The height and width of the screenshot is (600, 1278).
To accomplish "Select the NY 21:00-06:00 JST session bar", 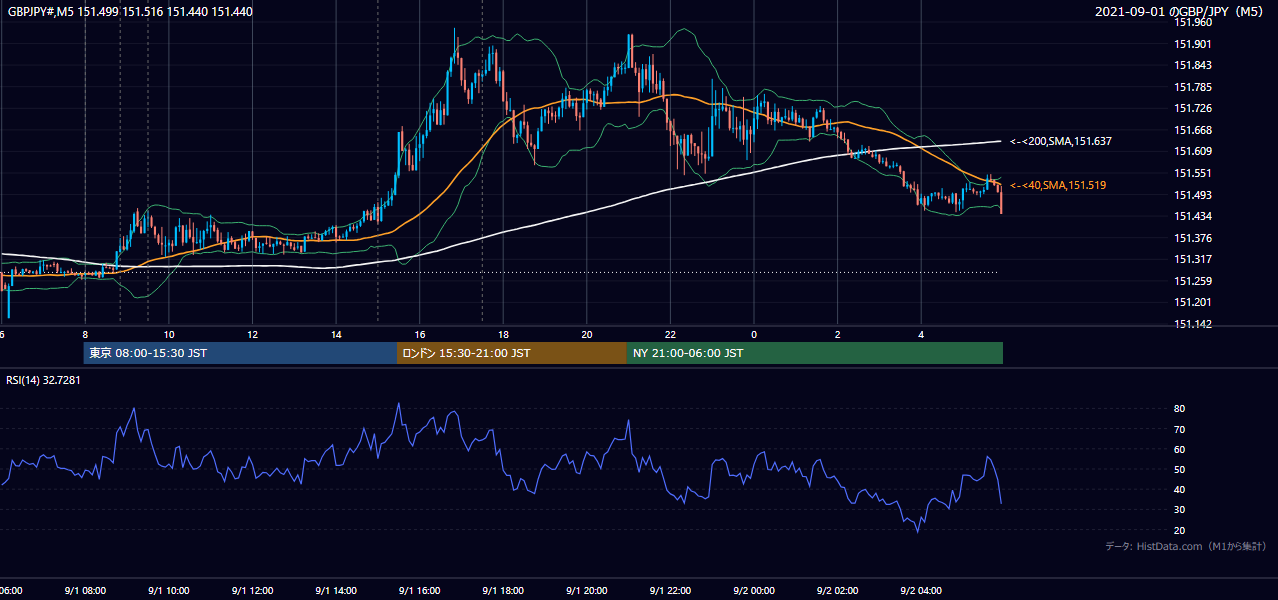I will tap(815, 353).
